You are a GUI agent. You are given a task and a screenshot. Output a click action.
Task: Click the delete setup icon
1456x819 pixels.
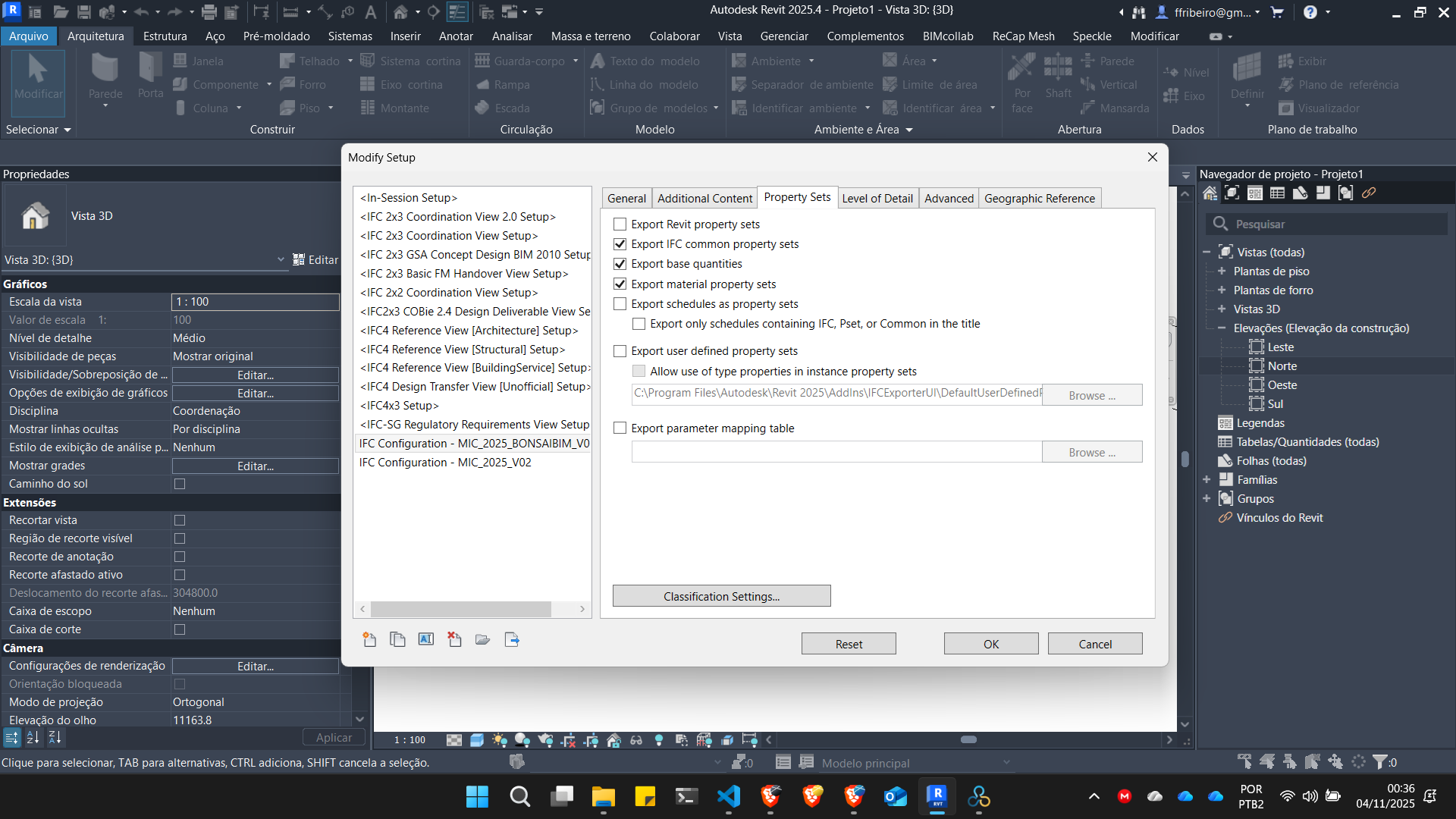(454, 640)
